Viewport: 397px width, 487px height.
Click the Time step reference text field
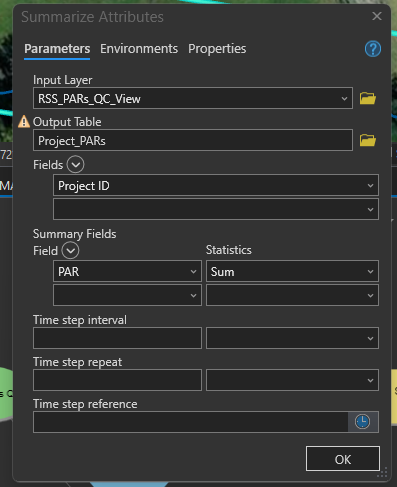pyautogui.click(x=191, y=422)
